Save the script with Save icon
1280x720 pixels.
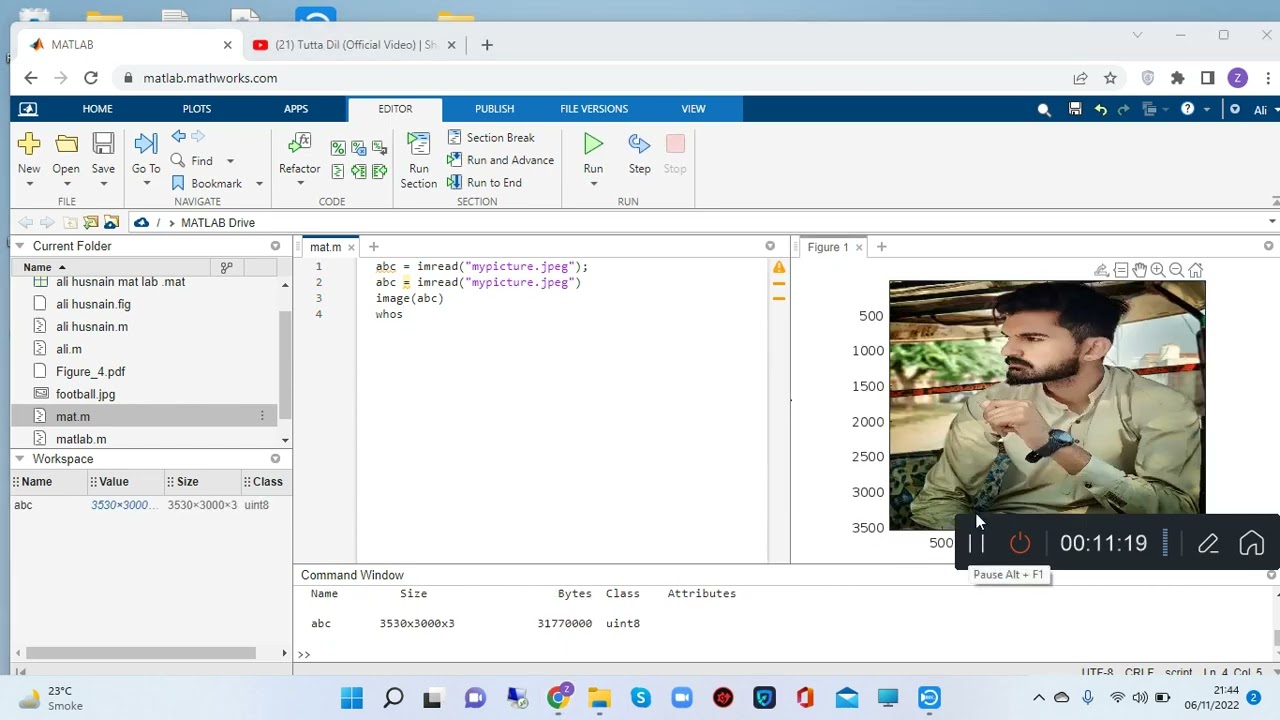103,144
